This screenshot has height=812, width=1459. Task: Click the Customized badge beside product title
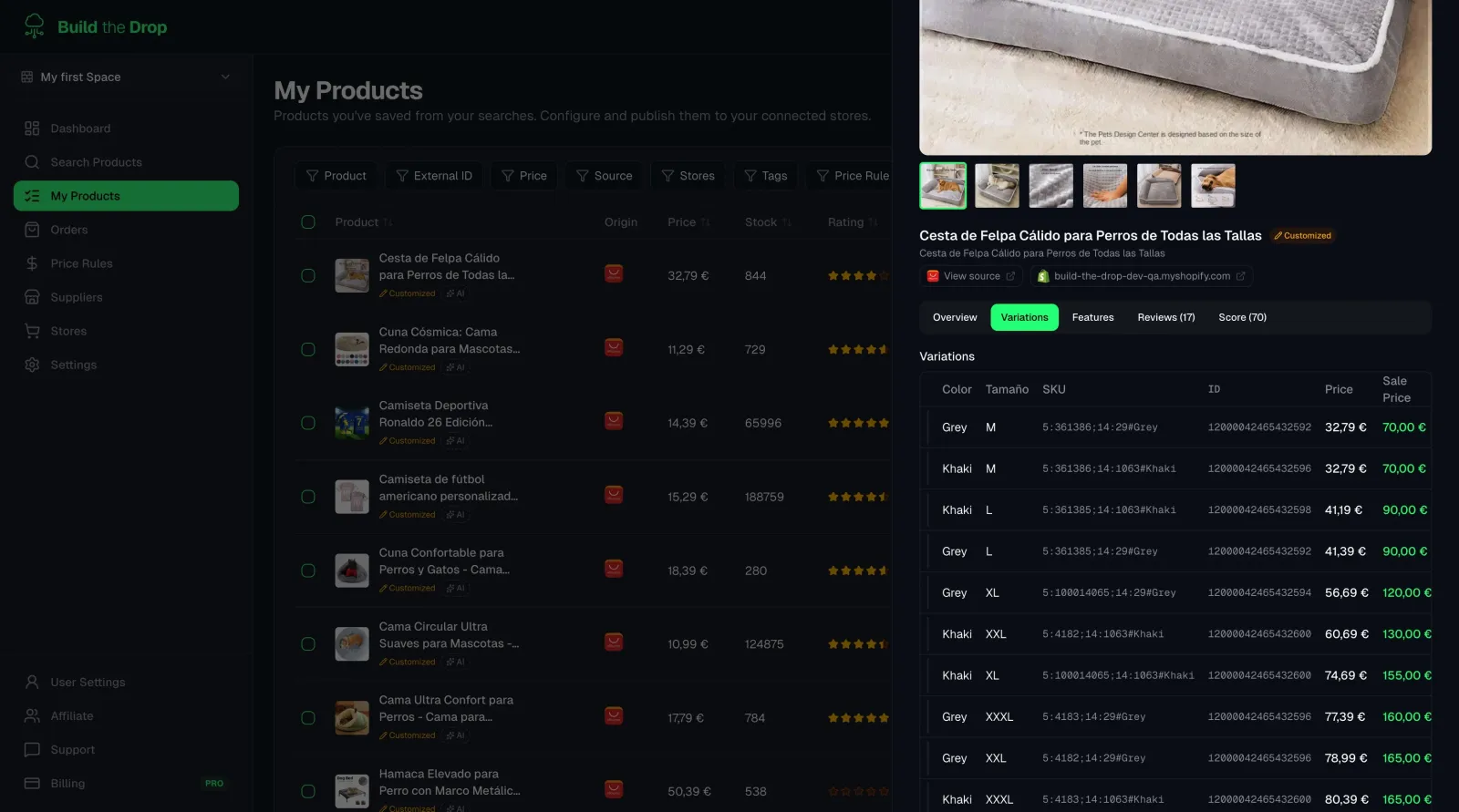1302,236
